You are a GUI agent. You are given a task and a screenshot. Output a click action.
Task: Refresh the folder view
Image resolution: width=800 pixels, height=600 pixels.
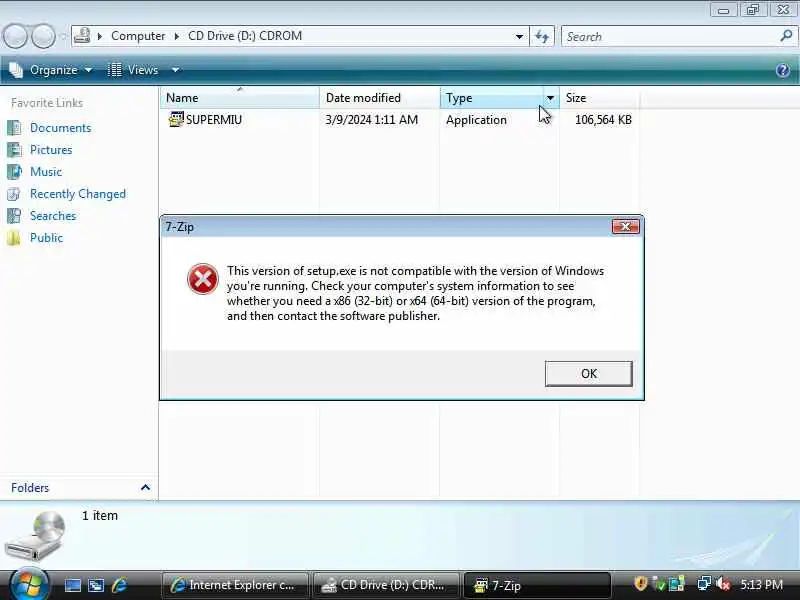click(542, 36)
